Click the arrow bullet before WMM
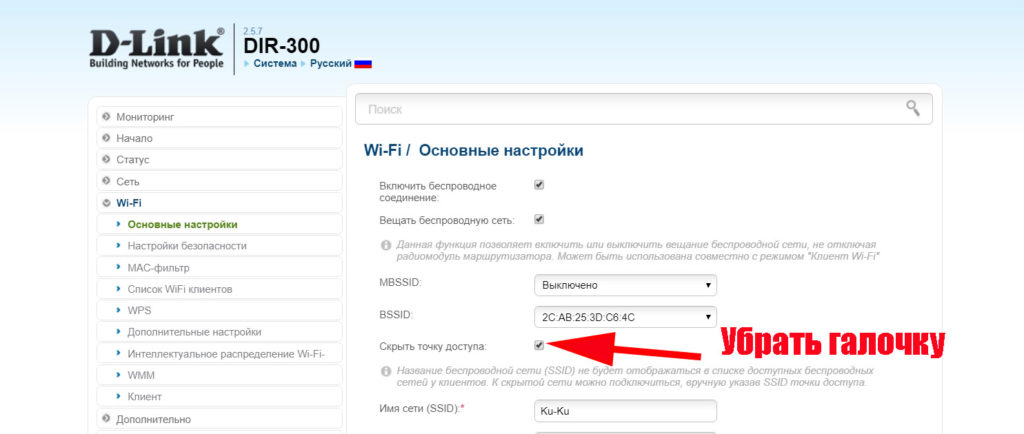The width and height of the screenshot is (1024, 434). click(x=118, y=375)
